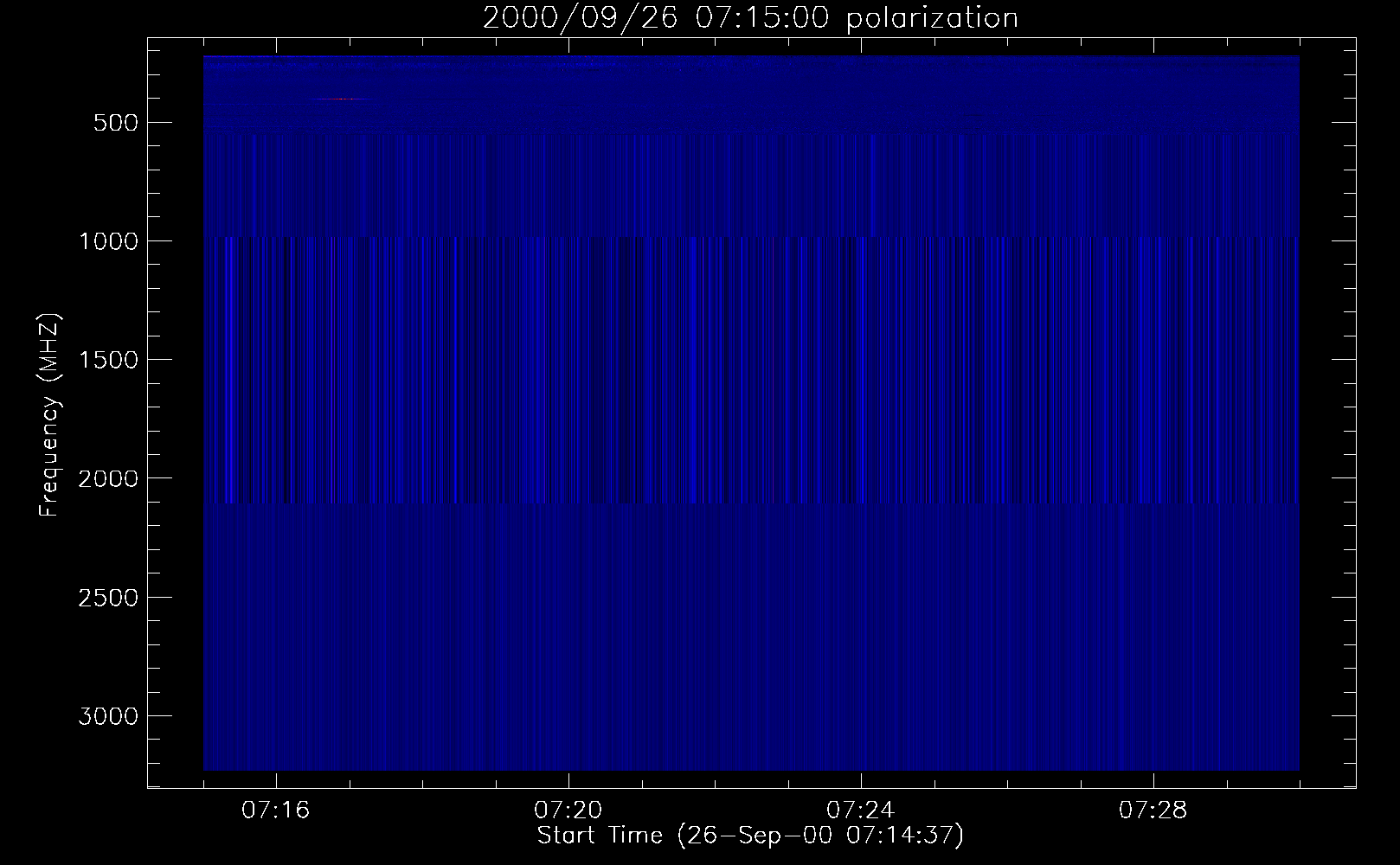The width and height of the screenshot is (1400, 865).
Task: Select the 07:24 time tick label
Action: click(861, 811)
